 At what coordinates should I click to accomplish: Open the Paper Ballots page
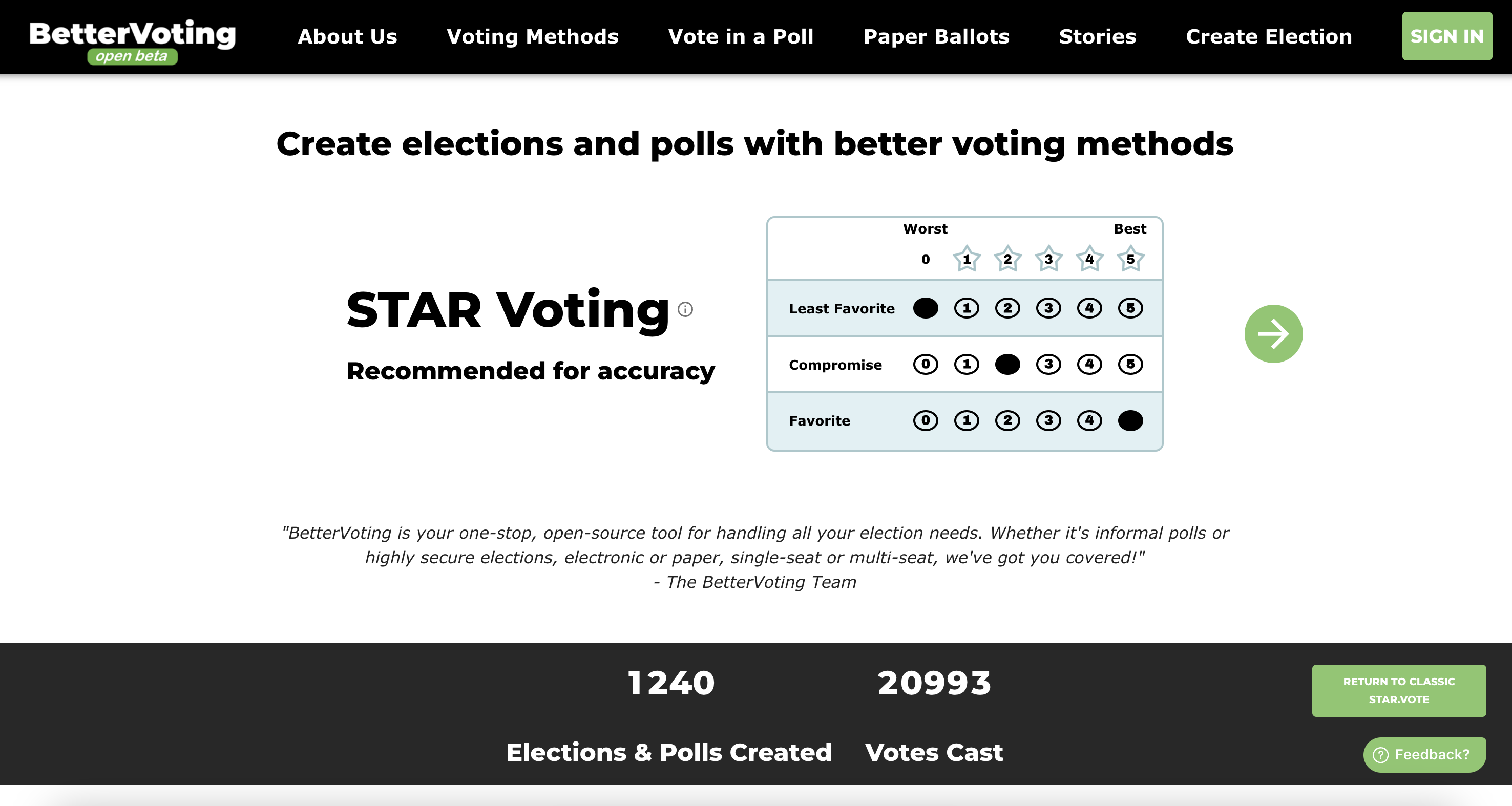[x=936, y=36]
